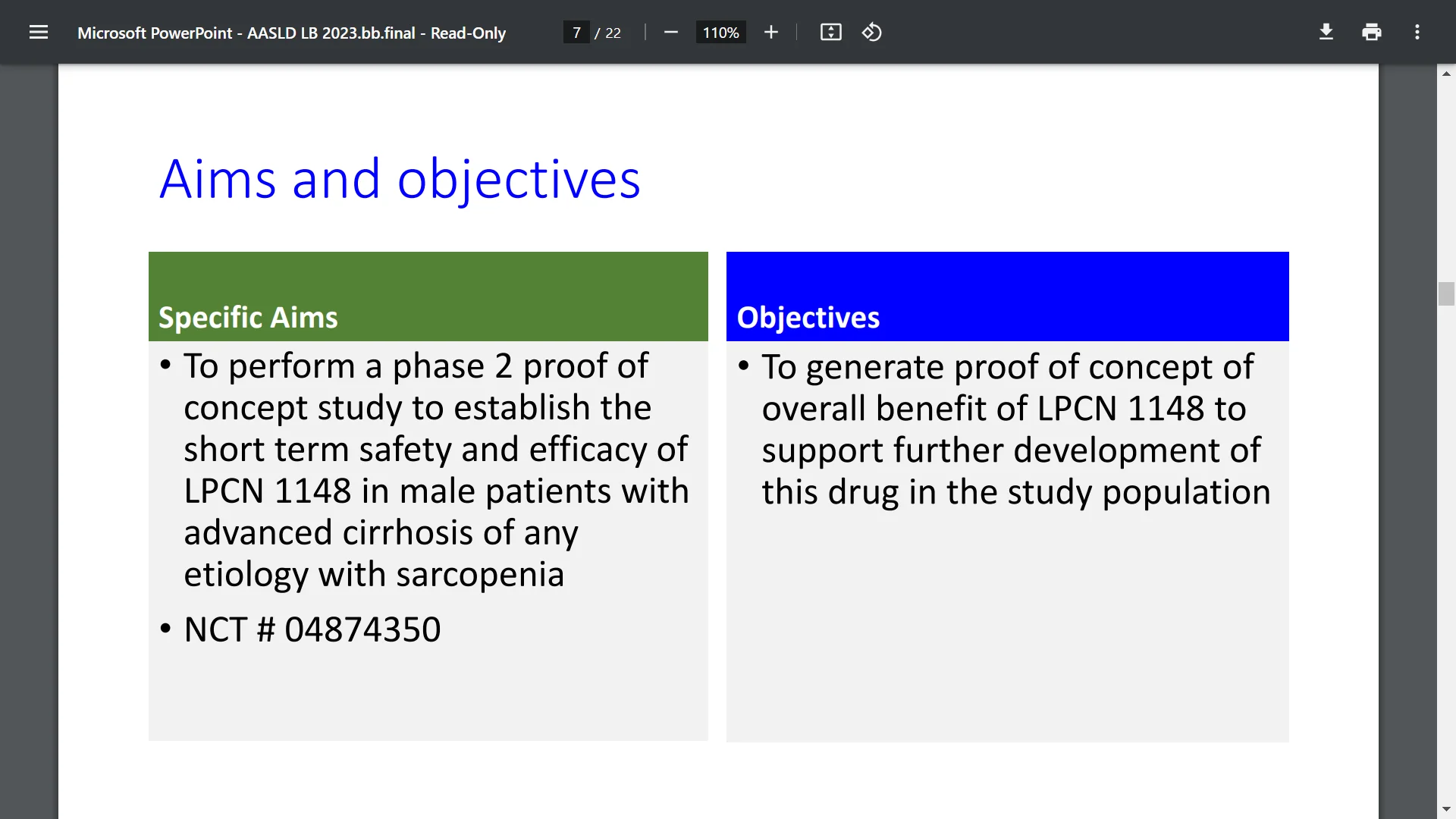Zoom in on the slide

[770, 32]
